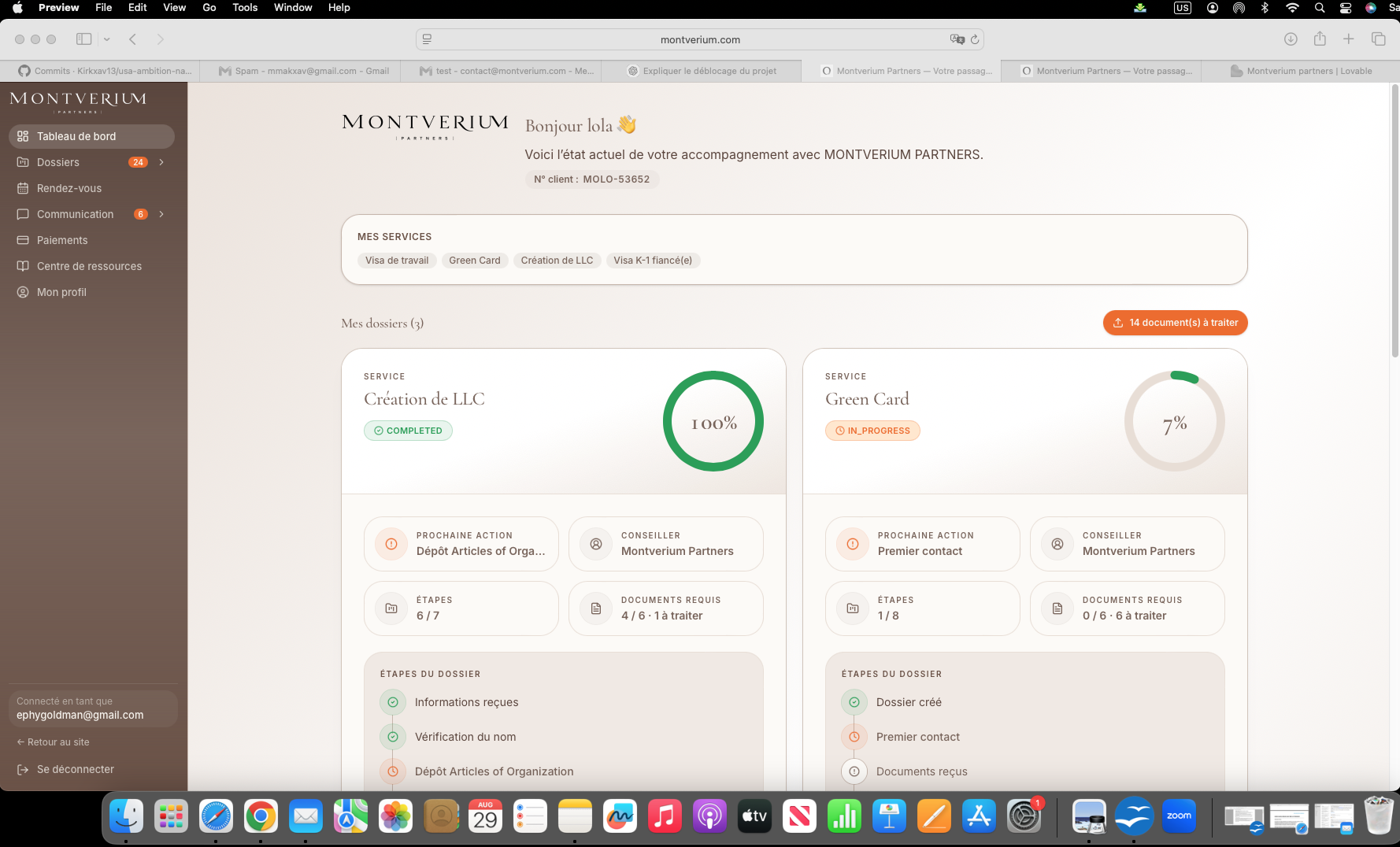Image resolution: width=1400 pixels, height=847 pixels.
Task: Switch to Spam Gmail tab
Action: point(303,71)
